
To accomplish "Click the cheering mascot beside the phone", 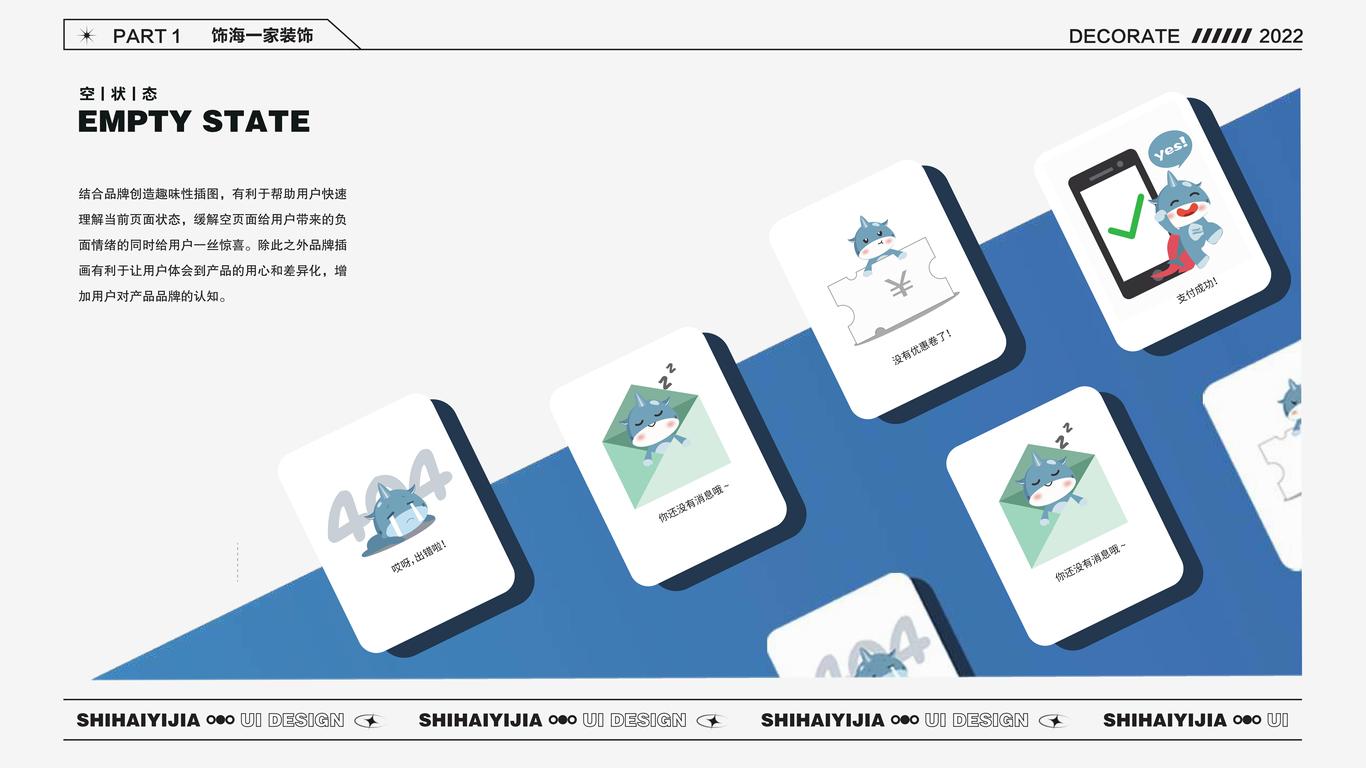I will [x=1186, y=226].
